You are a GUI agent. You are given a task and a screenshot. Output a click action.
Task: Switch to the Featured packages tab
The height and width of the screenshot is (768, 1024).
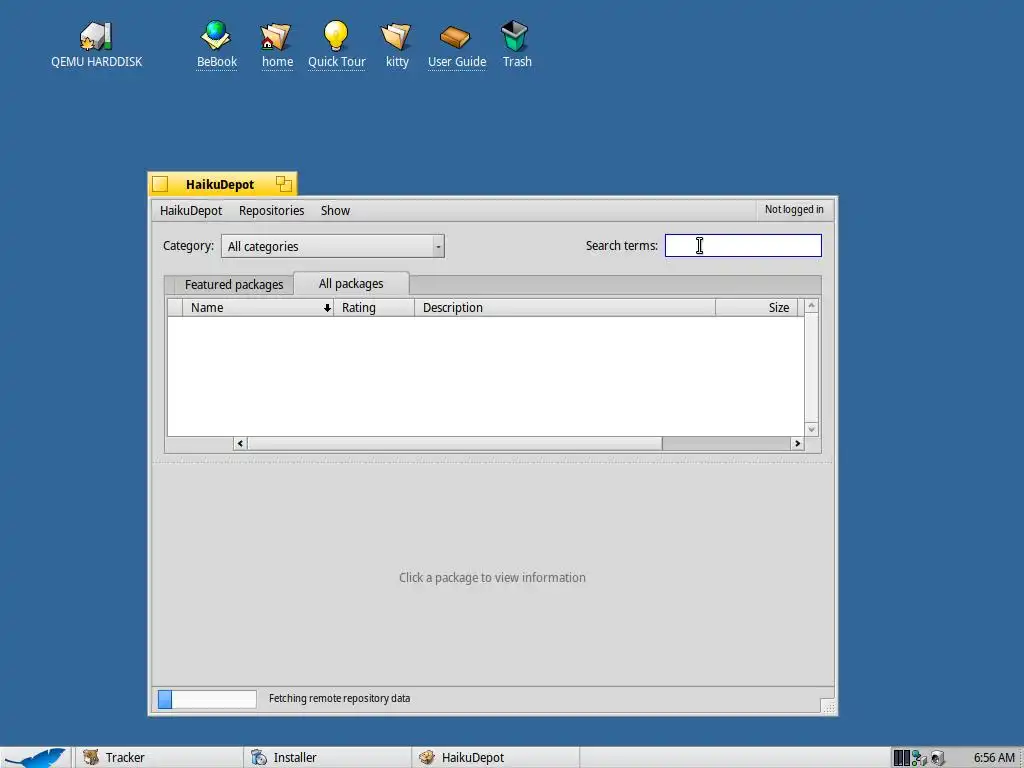click(234, 285)
